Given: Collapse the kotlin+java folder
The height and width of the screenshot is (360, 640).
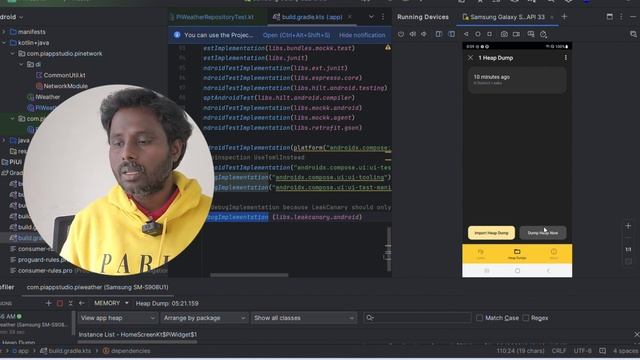Looking at the screenshot, I should tap(4, 42).
